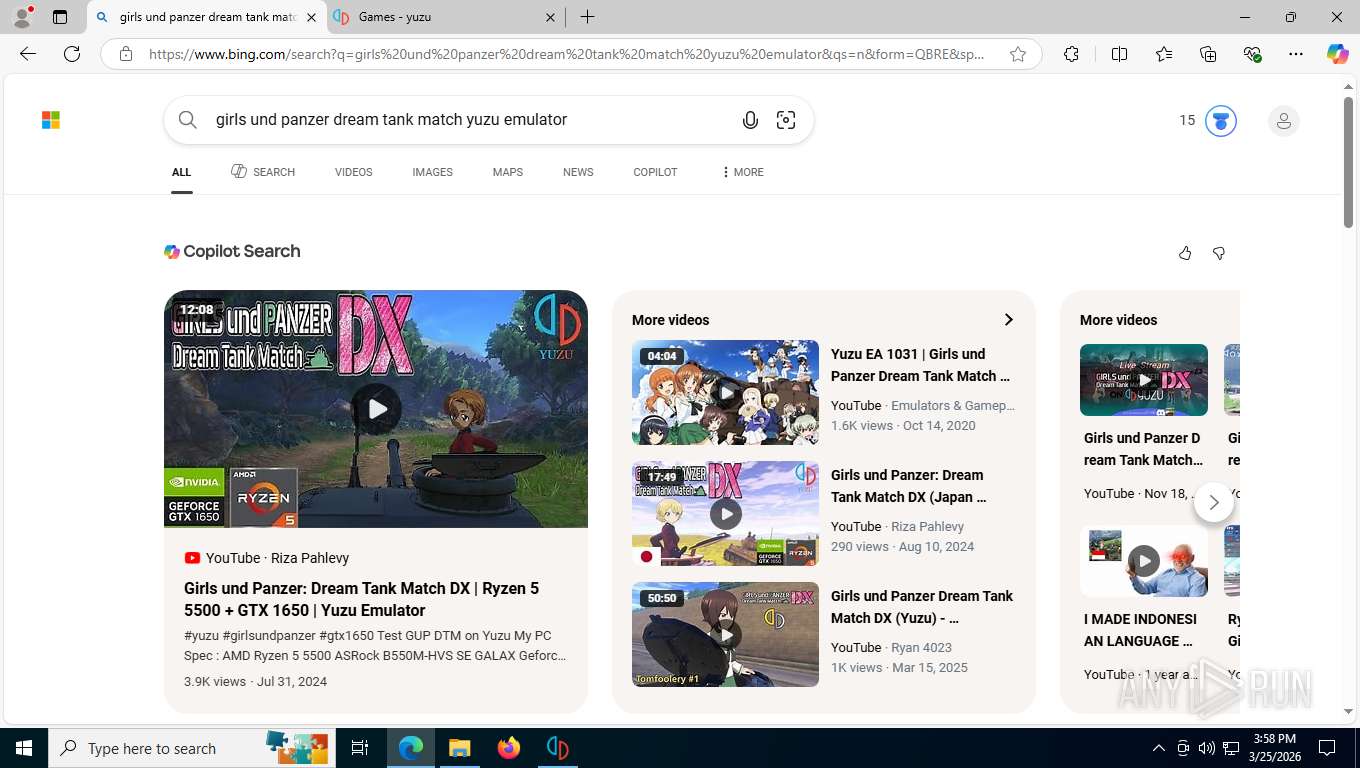The width and height of the screenshot is (1360, 768).
Task: Click the Bing Microsoft logo
Action: click(51, 120)
